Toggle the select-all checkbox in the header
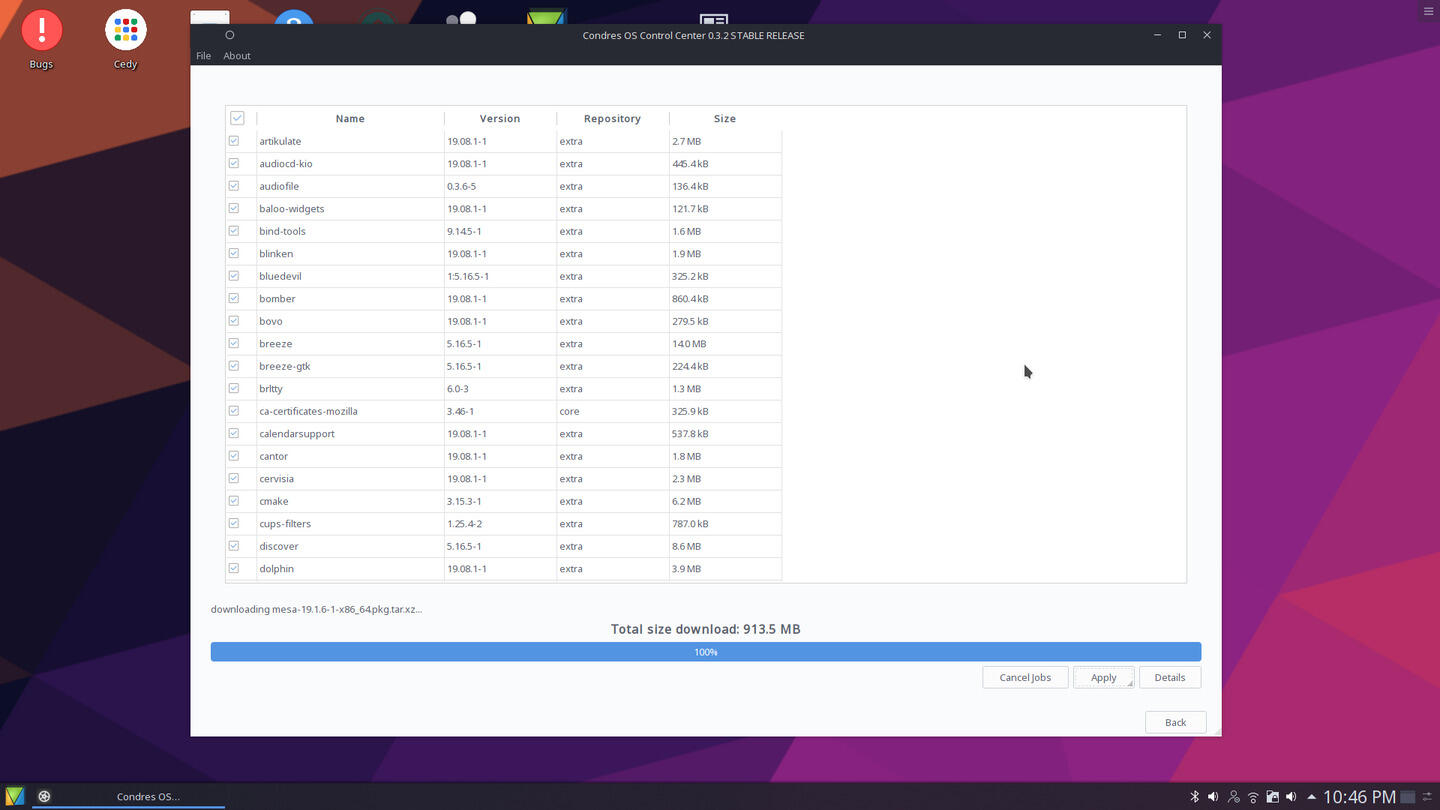This screenshot has height=810, width=1440. coord(237,118)
